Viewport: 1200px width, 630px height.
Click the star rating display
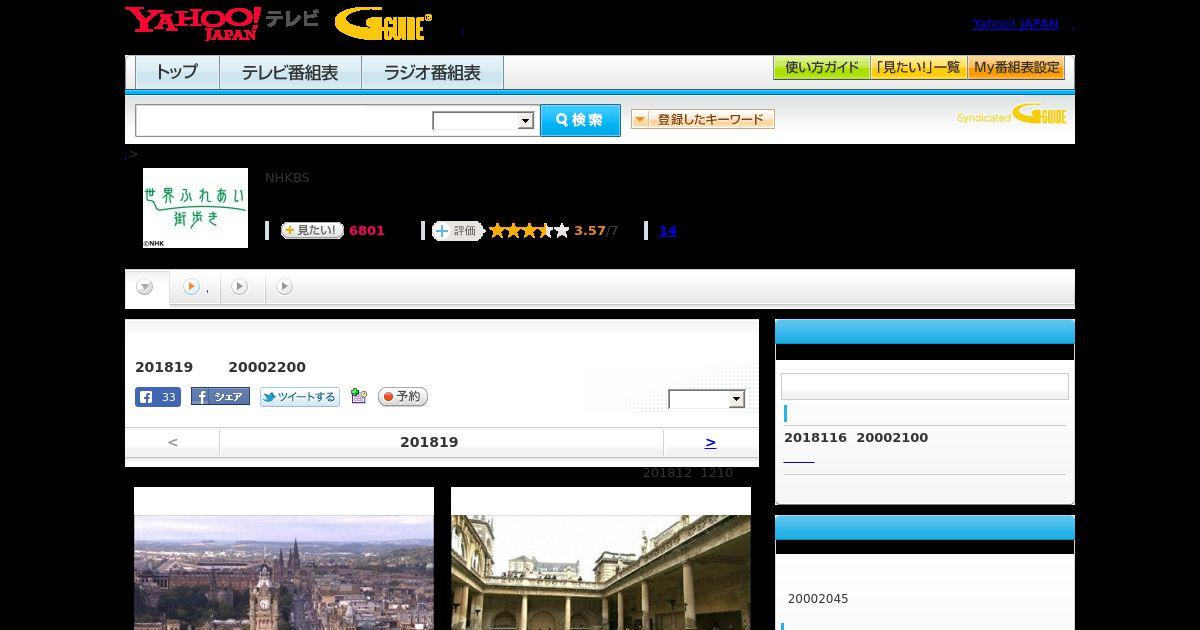click(529, 231)
